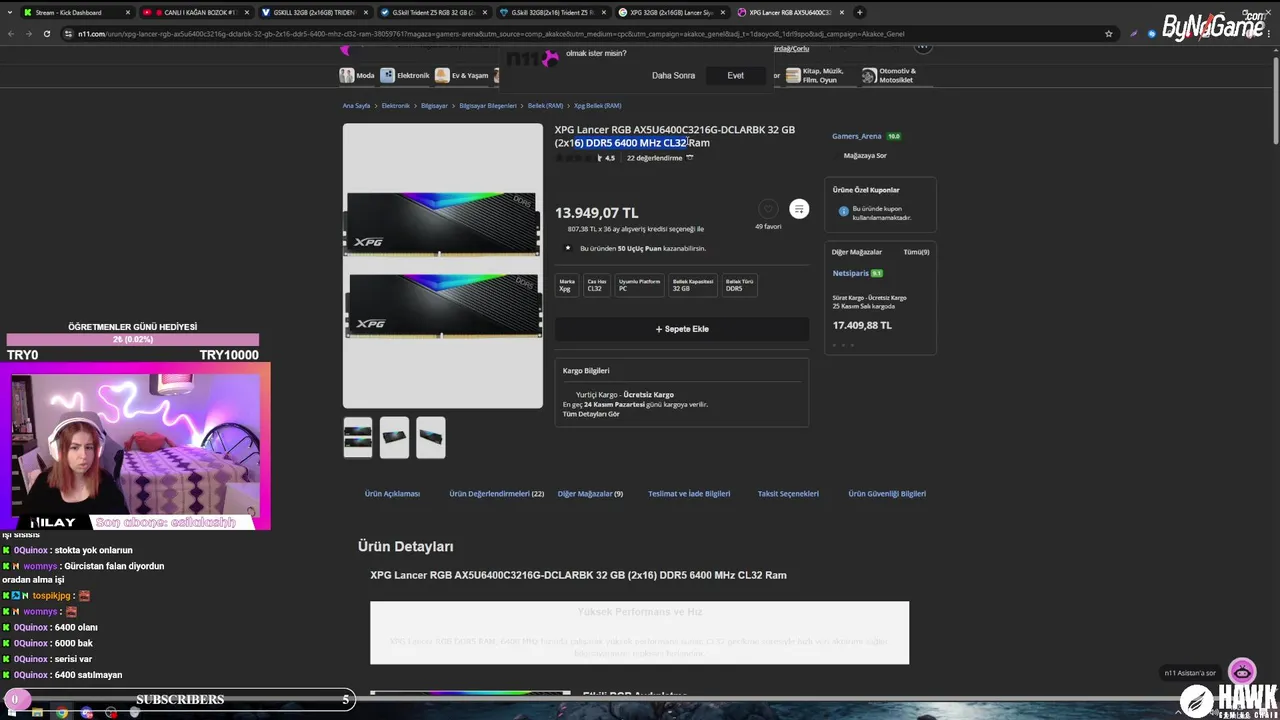Open the Diğer Mağazalar (9) tab
Image resolution: width=1280 pixels, height=720 pixels.
pos(590,493)
